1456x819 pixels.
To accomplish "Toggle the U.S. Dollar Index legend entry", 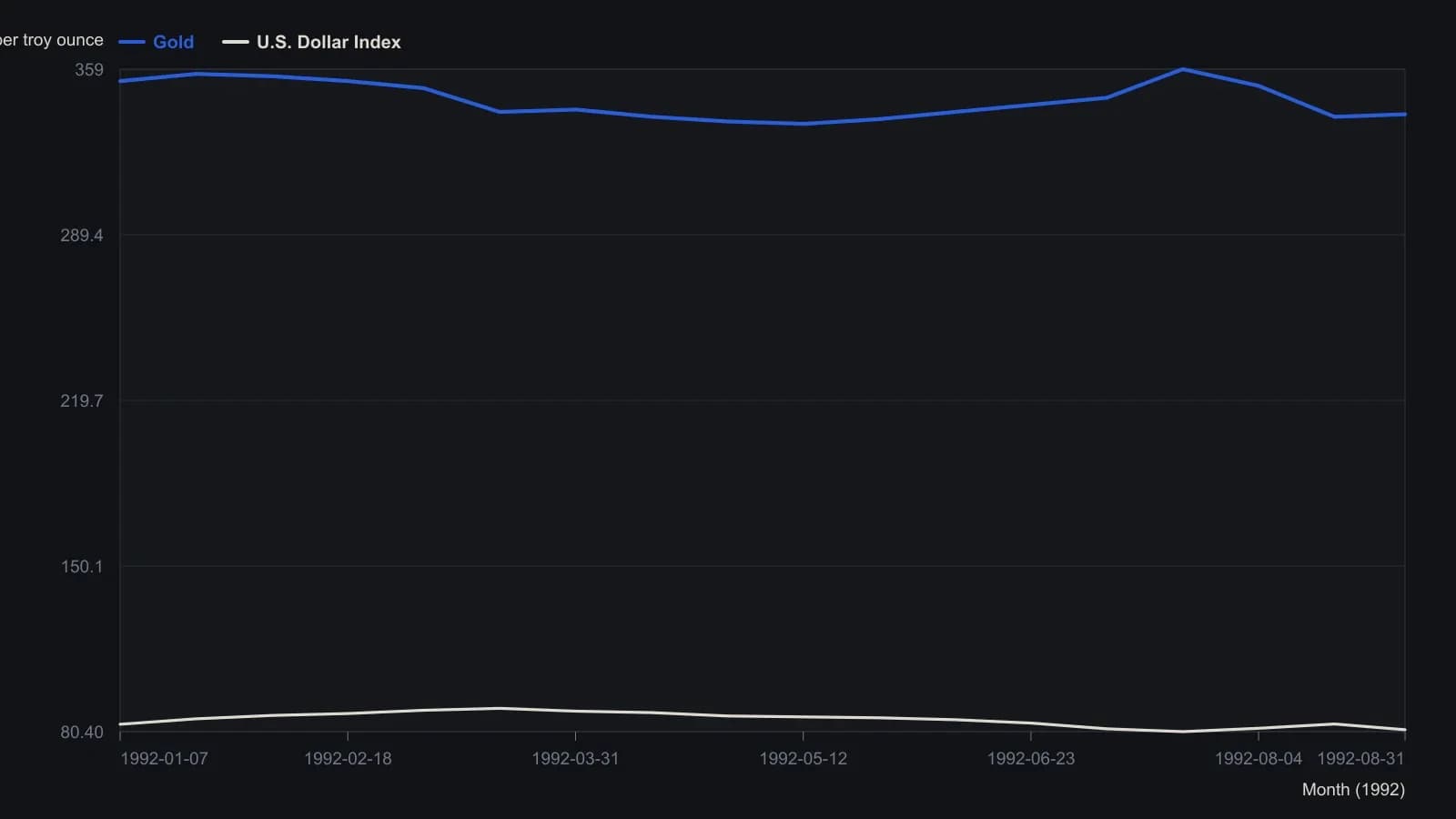I will pos(311,42).
